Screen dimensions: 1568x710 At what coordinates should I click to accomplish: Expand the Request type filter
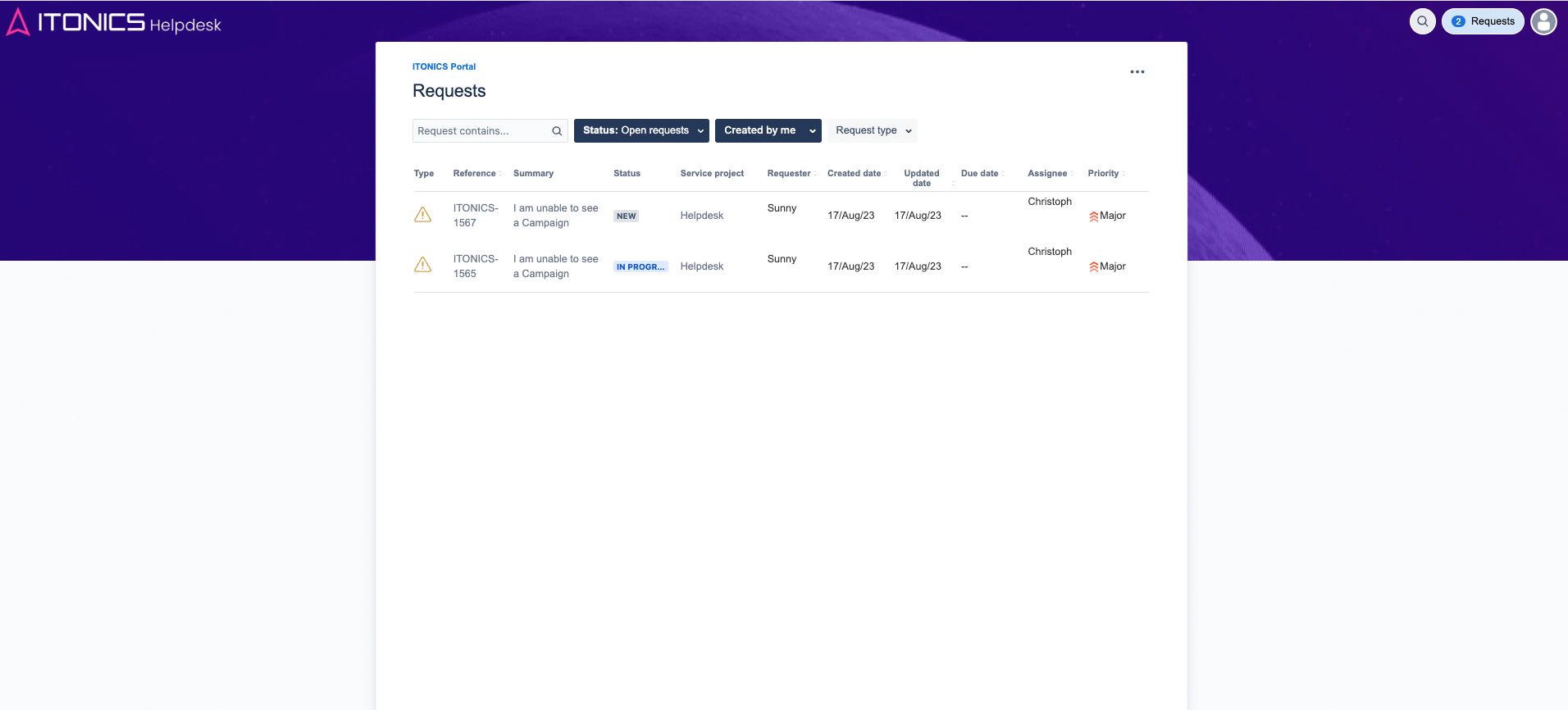coord(872,130)
